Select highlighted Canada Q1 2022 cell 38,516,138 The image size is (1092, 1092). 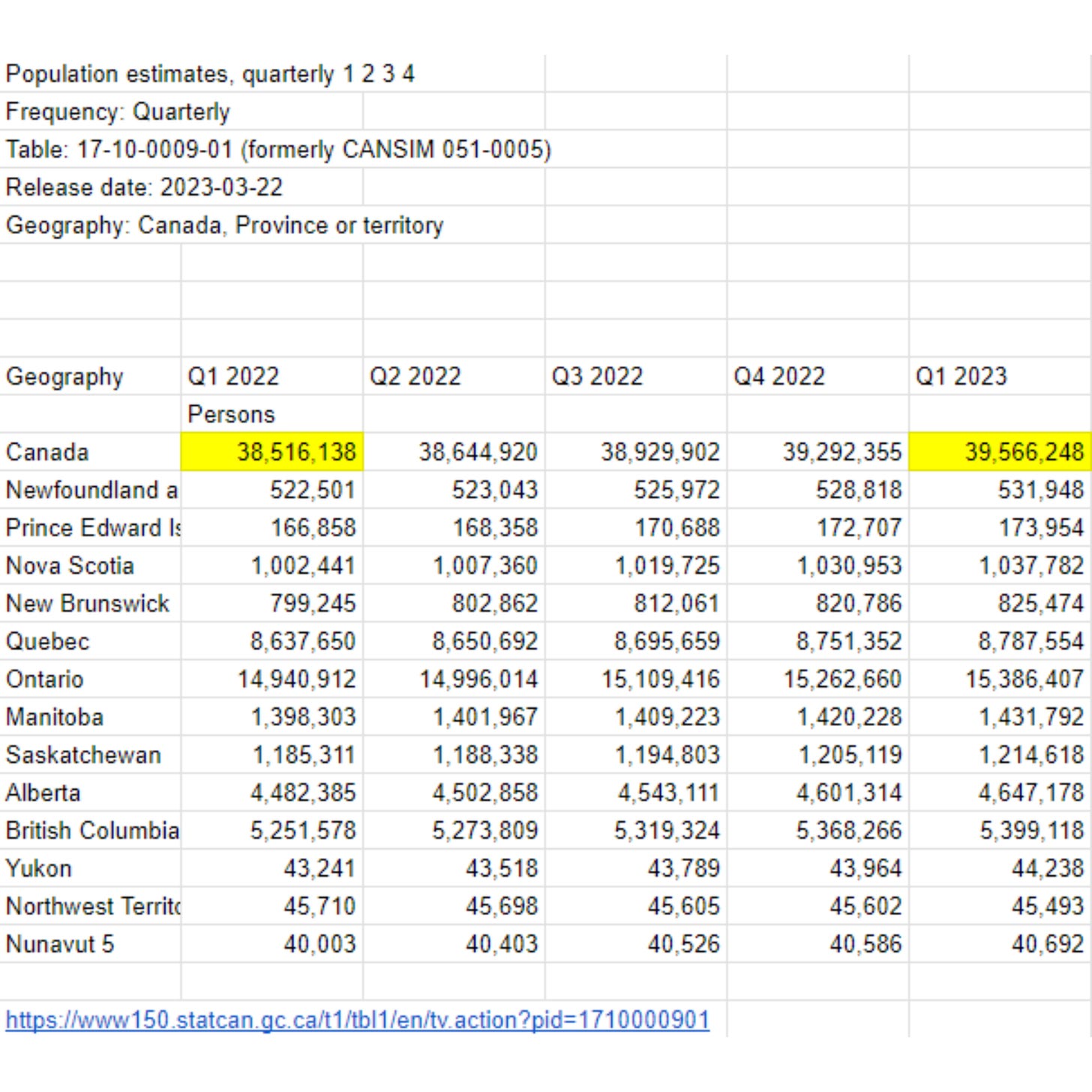(x=272, y=452)
